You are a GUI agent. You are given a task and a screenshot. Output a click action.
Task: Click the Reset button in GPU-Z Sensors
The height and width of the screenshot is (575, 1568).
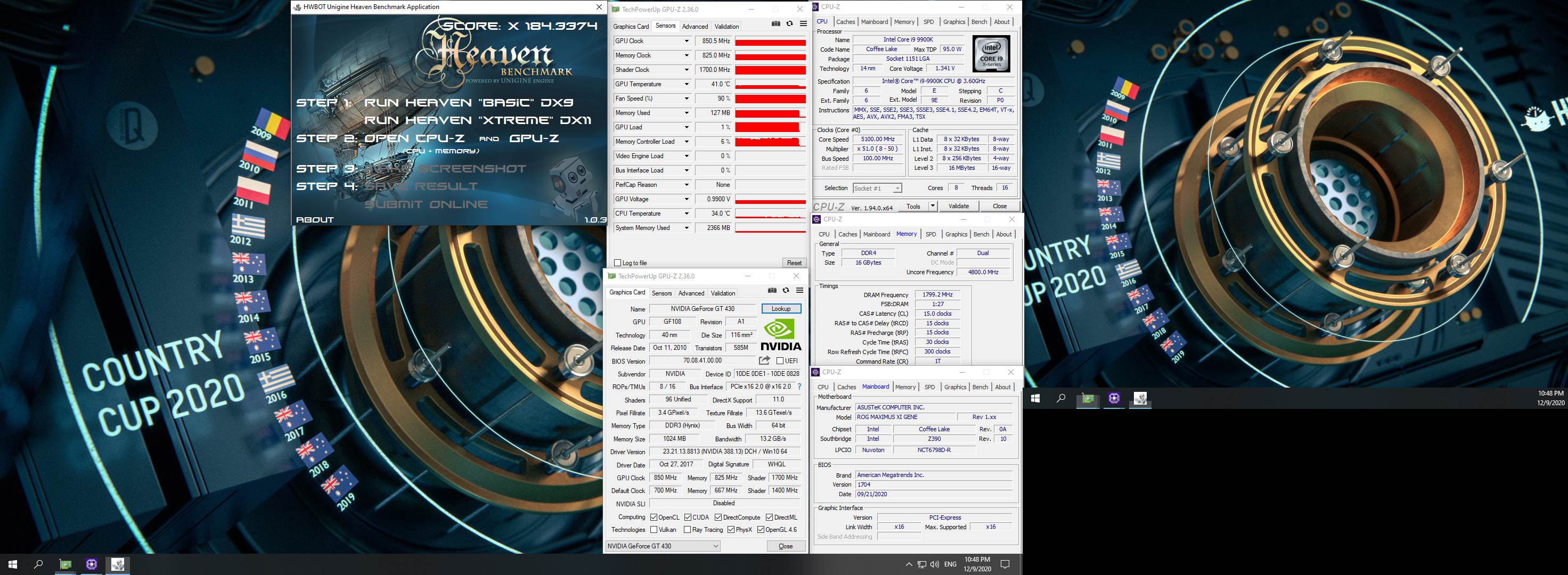(x=794, y=263)
